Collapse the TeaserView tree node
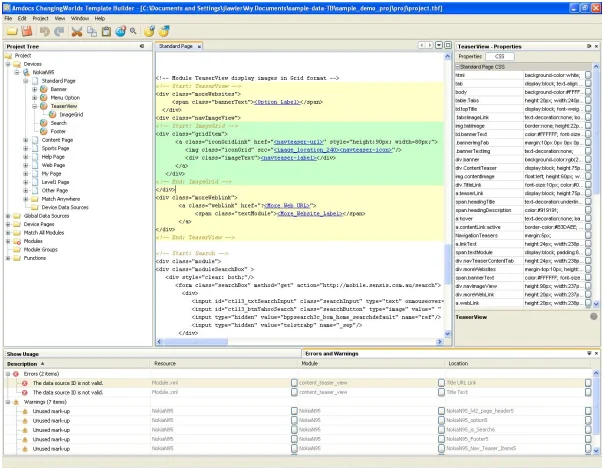Viewport: 604px width, 468px height. 34,106
